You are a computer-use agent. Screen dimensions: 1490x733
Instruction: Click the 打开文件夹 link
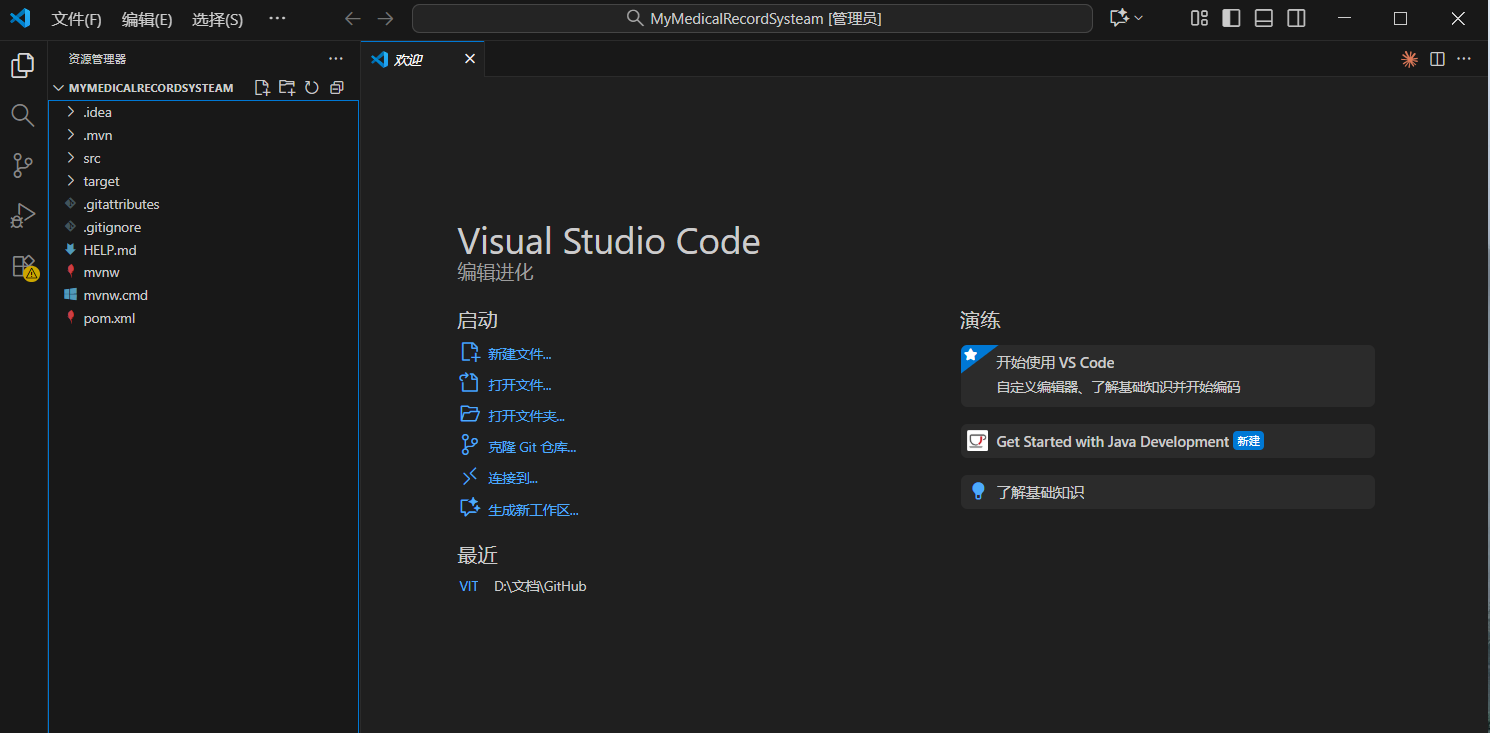[x=526, y=416]
